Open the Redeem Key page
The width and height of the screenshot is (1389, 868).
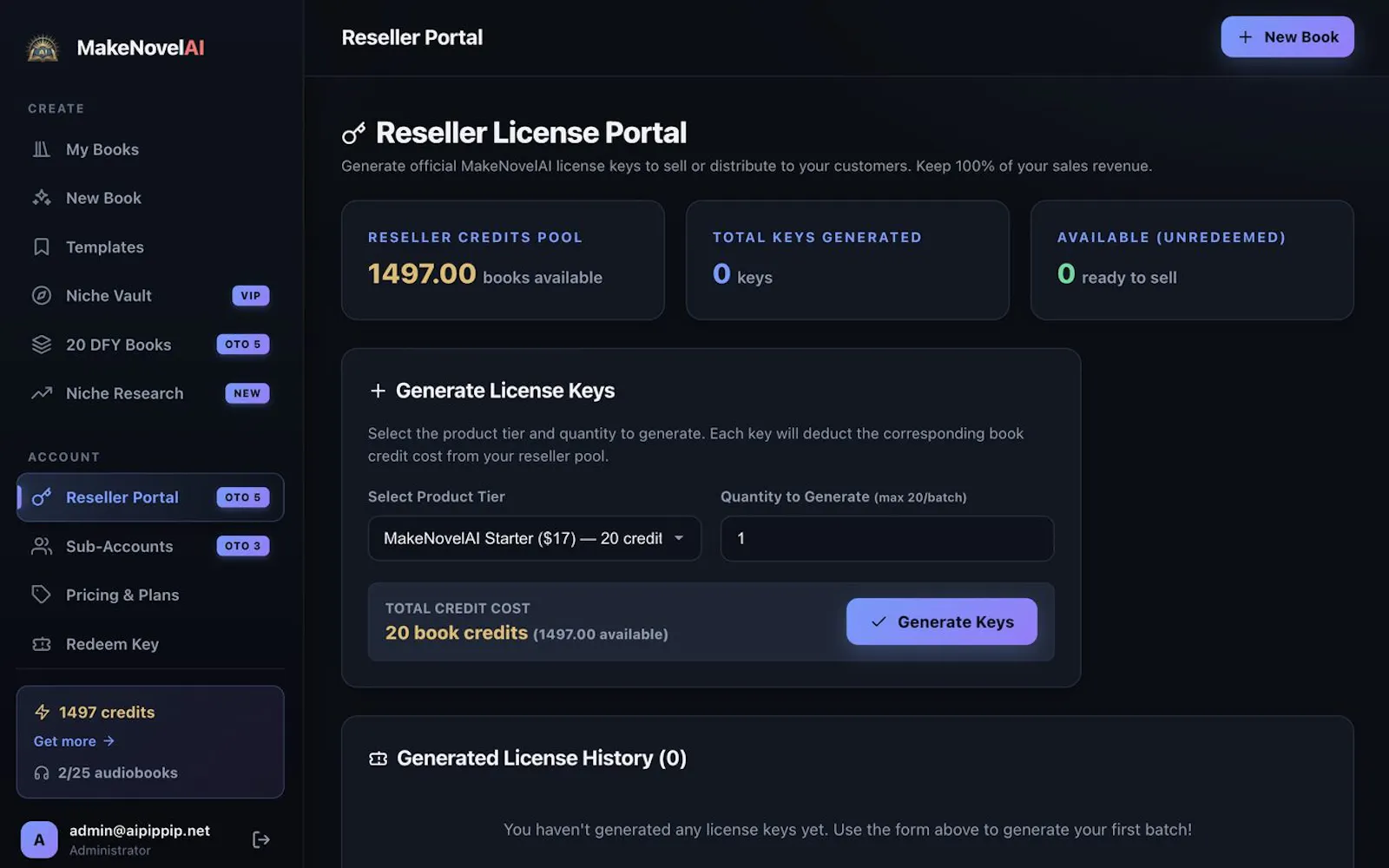click(x=150, y=644)
